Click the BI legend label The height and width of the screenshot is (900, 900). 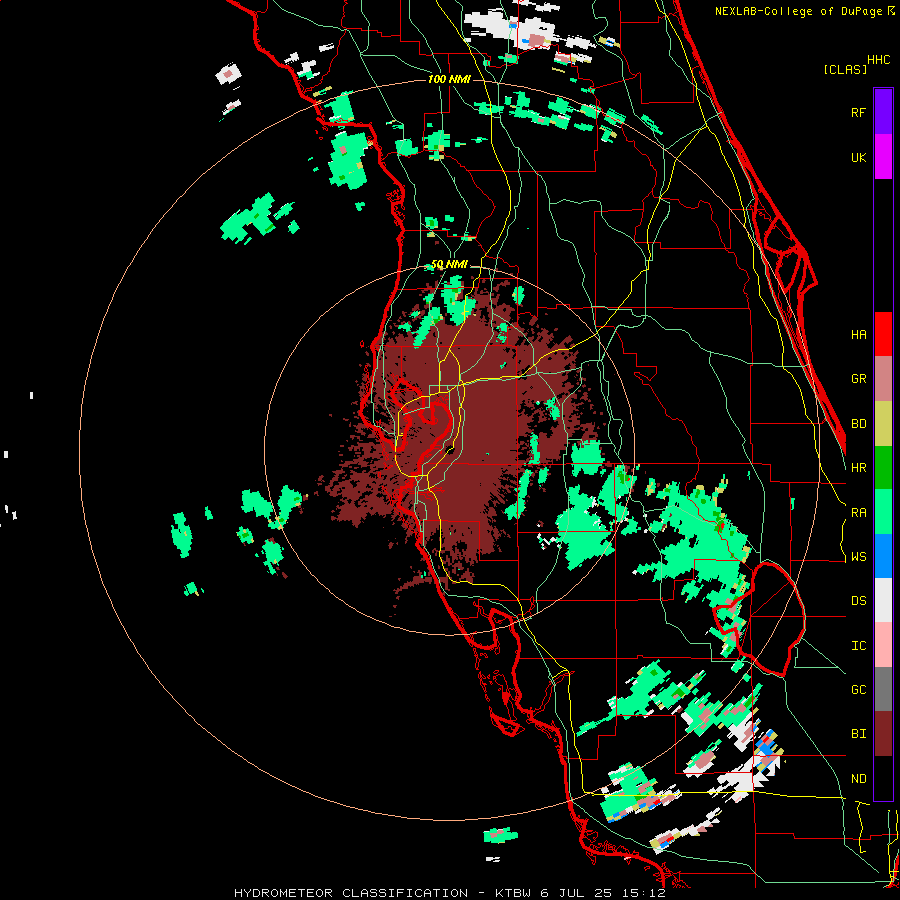(858, 734)
